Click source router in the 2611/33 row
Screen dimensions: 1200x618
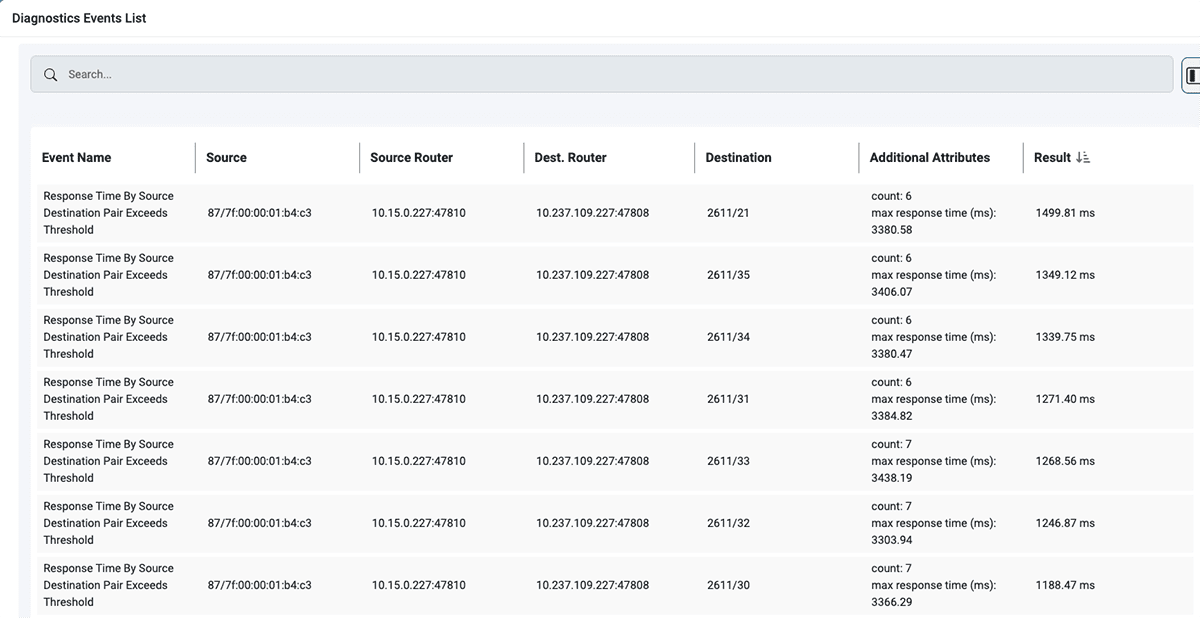418,461
